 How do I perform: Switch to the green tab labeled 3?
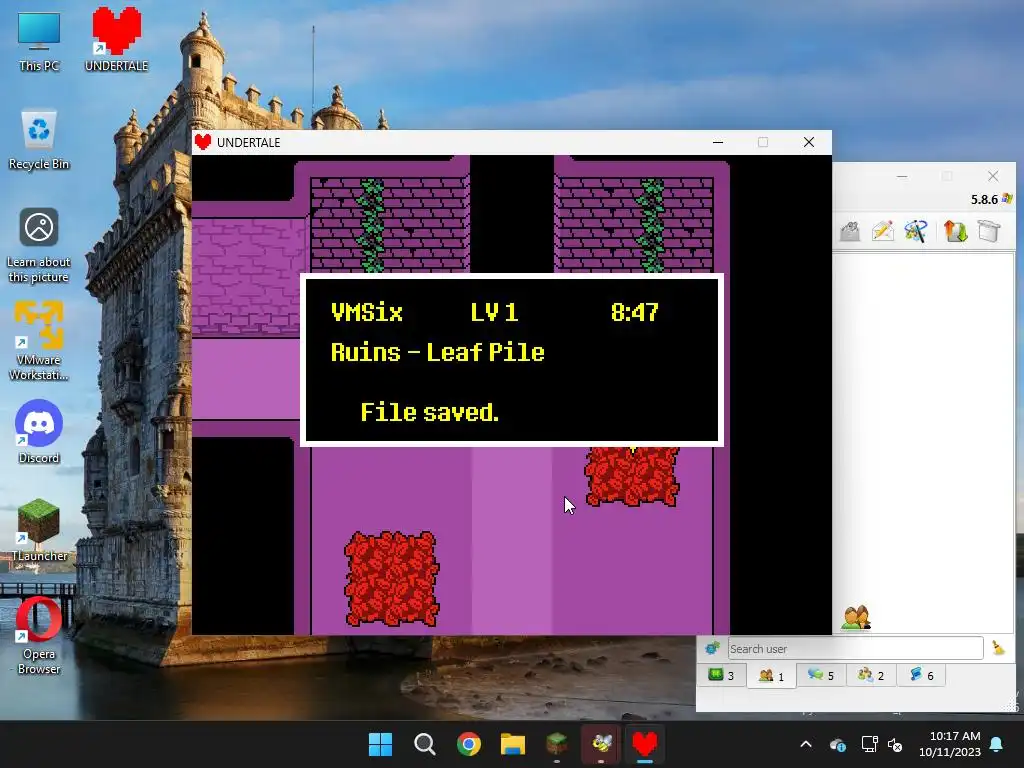[722, 675]
